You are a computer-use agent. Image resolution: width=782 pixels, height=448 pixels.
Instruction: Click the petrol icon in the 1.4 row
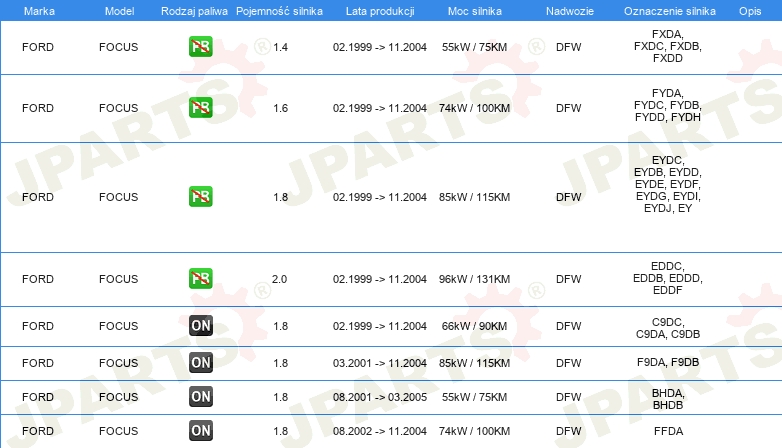pos(200,47)
